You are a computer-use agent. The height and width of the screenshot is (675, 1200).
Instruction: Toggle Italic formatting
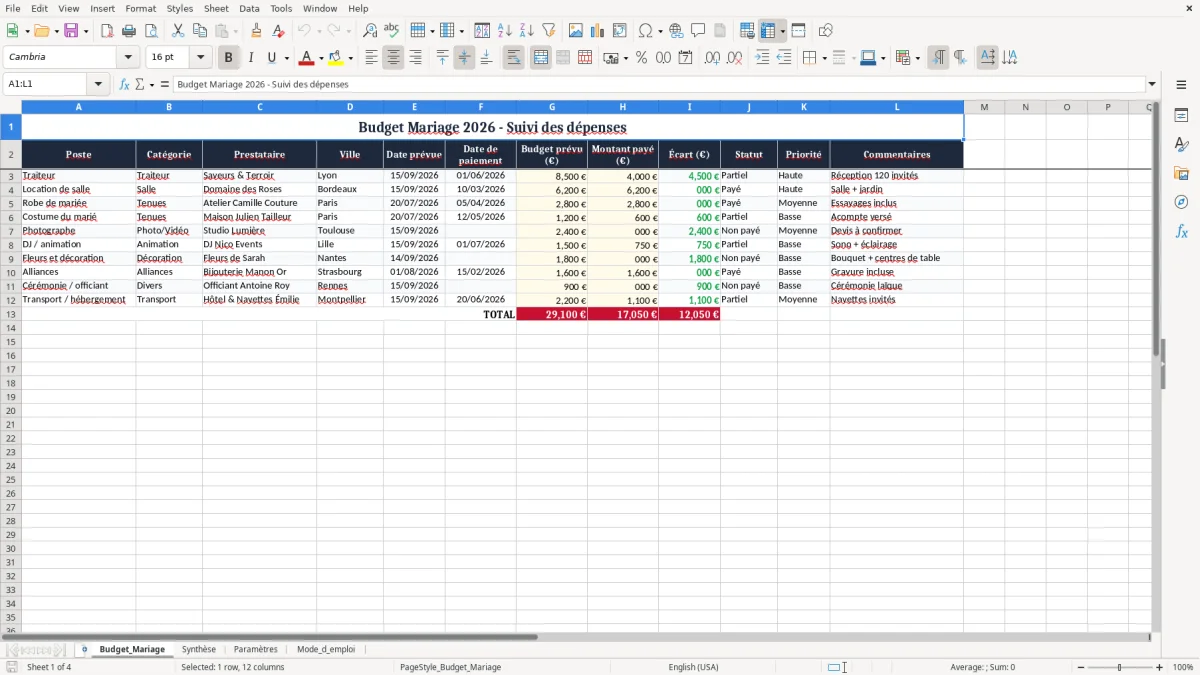[x=251, y=58]
